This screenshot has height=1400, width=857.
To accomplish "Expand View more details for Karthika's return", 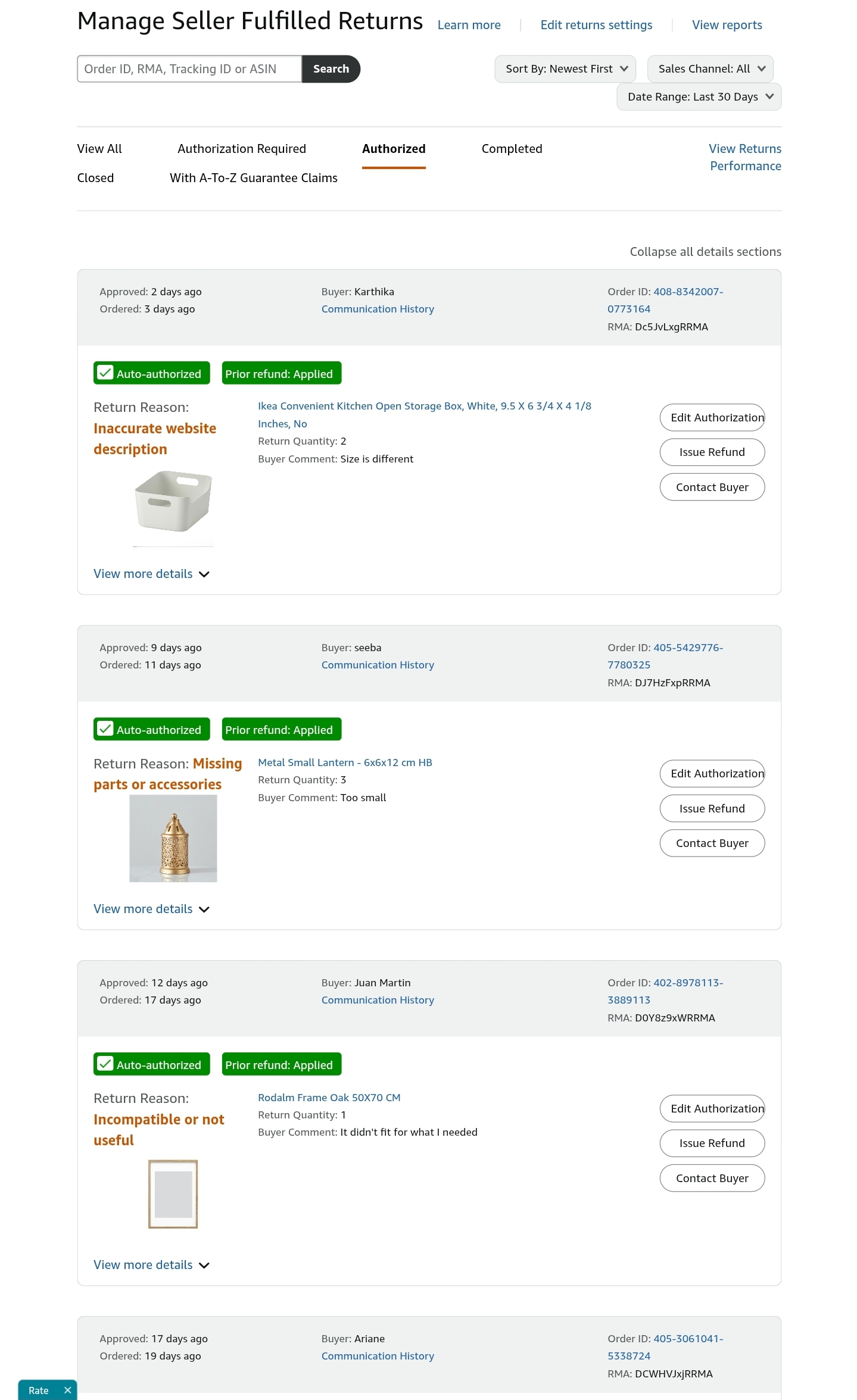I will (x=152, y=574).
